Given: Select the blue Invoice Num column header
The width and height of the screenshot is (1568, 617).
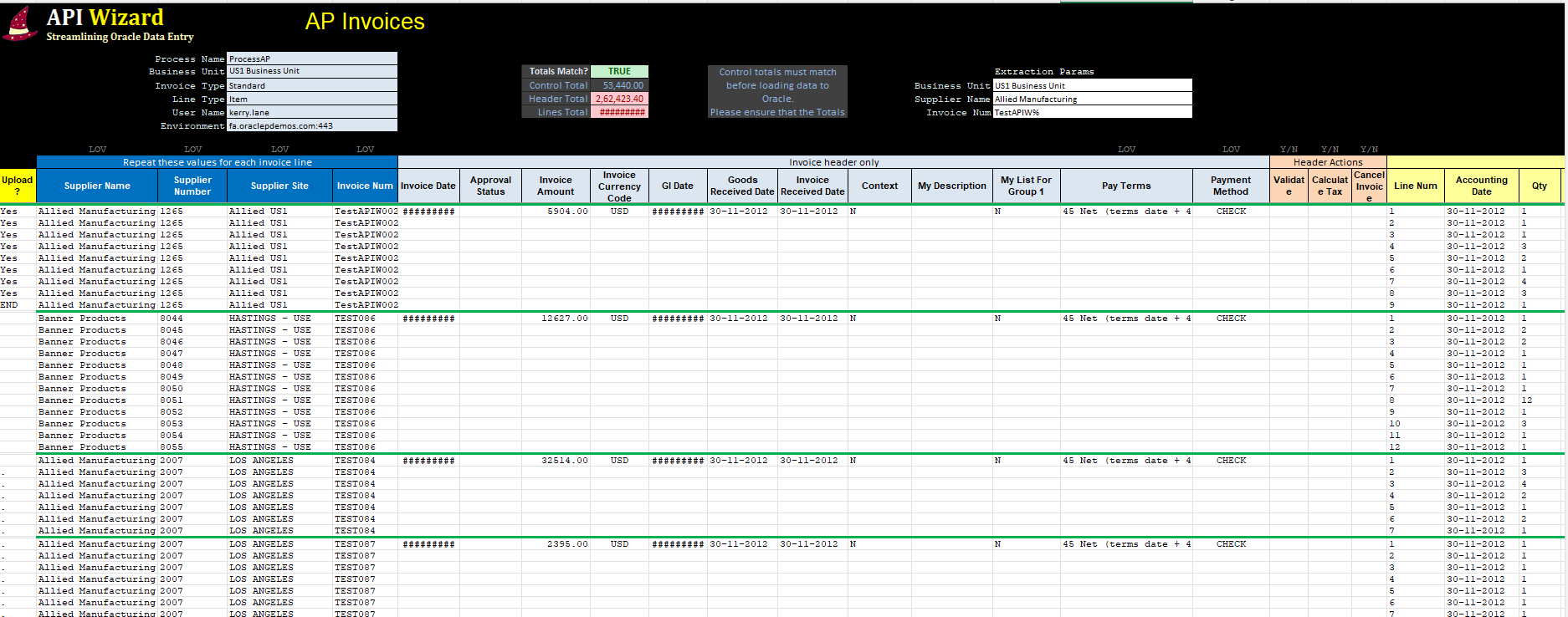Looking at the screenshot, I should [x=365, y=186].
